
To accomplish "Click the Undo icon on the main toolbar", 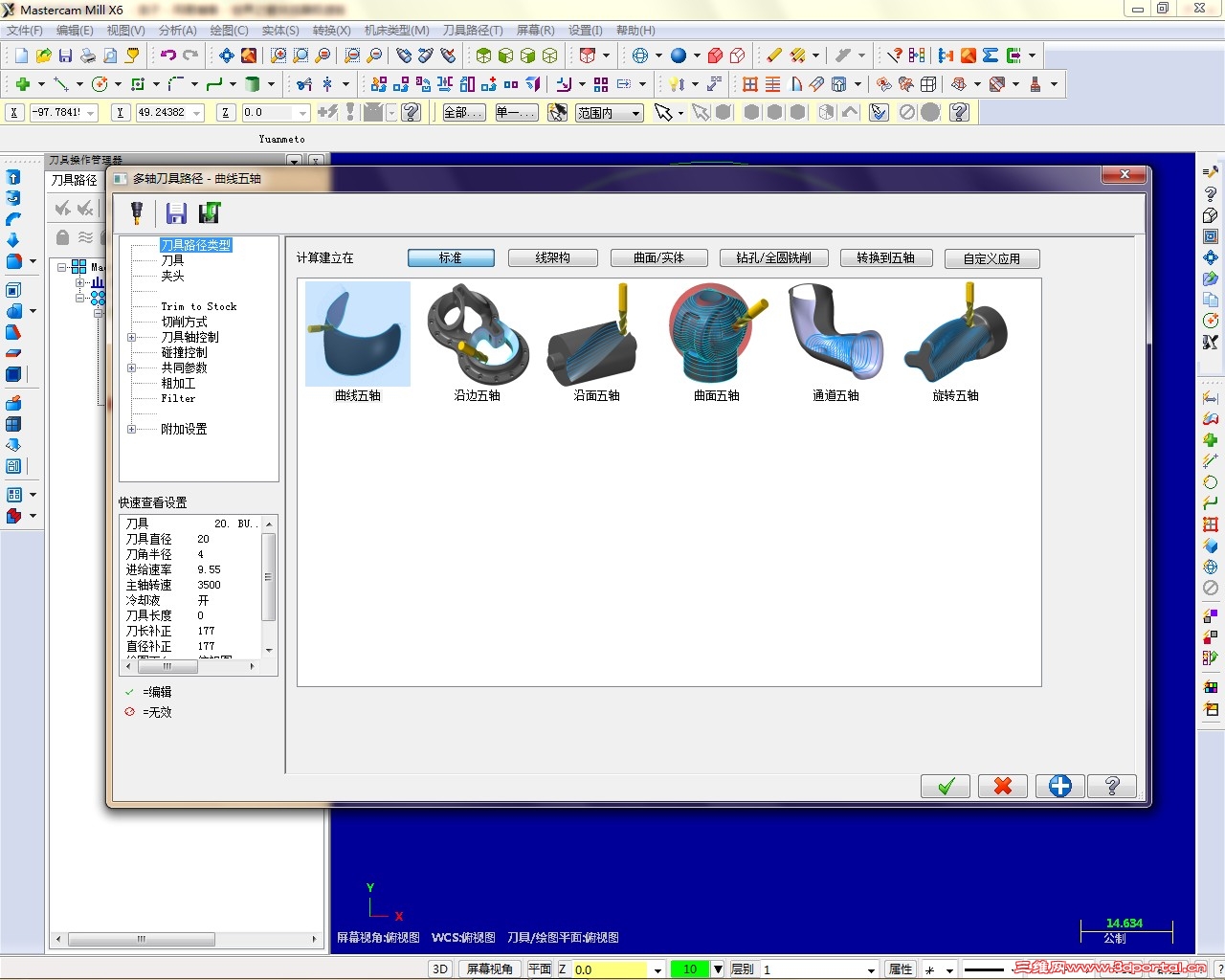I will 169,55.
